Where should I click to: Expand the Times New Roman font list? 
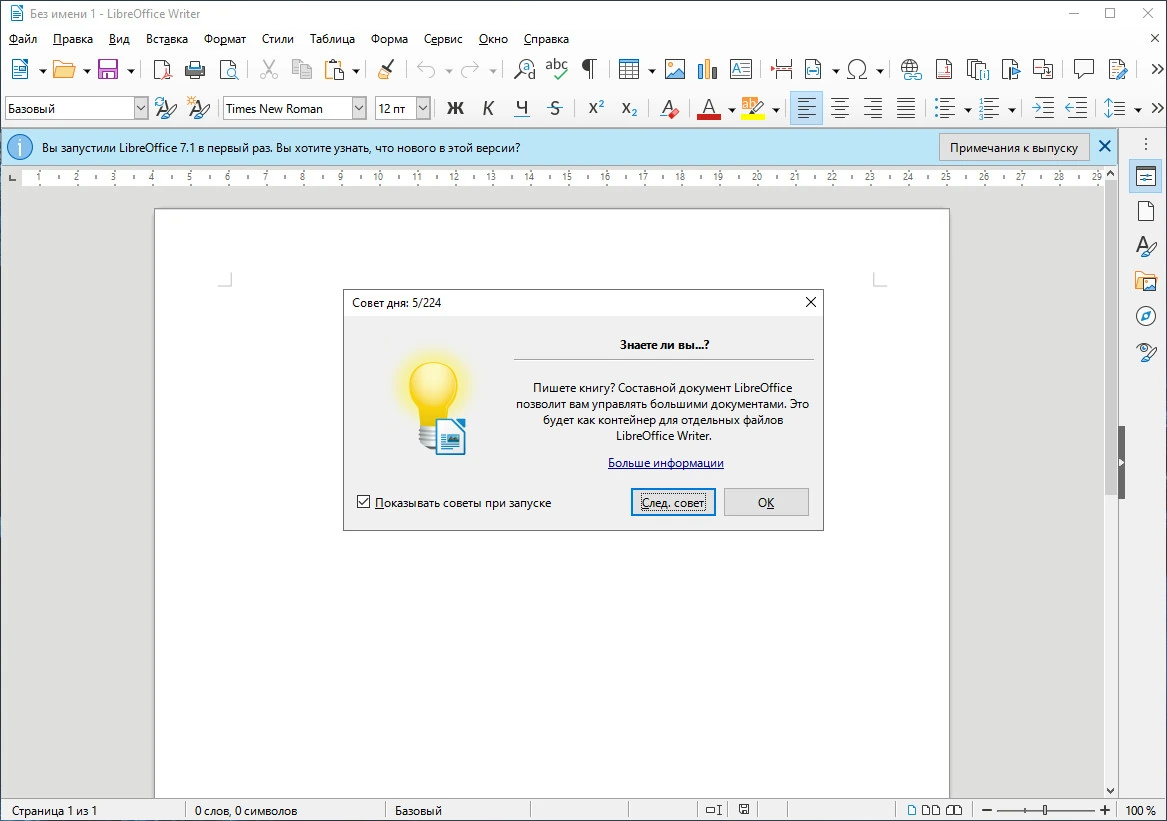[x=359, y=109]
